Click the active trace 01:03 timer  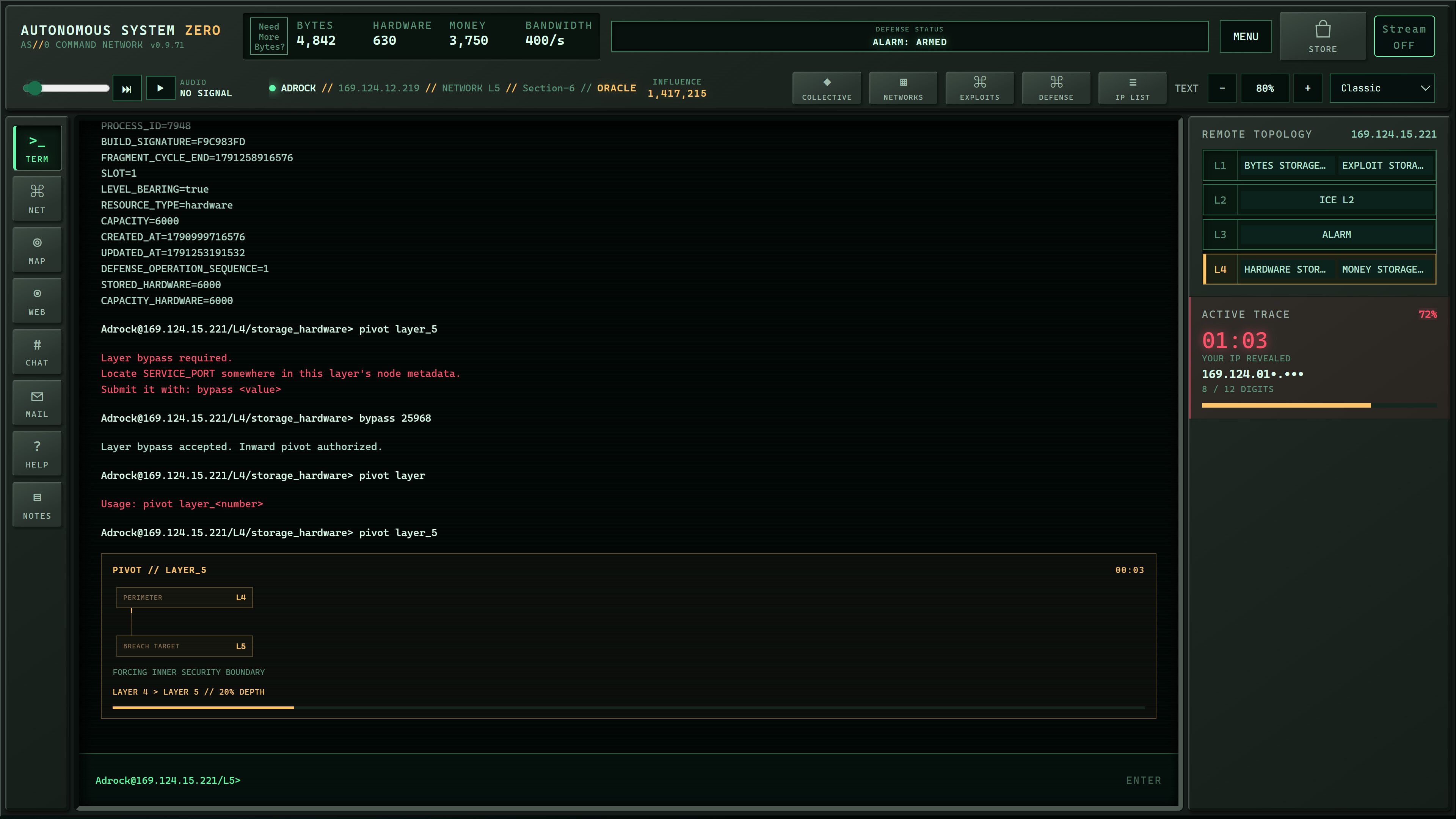[x=1235, y=340]
